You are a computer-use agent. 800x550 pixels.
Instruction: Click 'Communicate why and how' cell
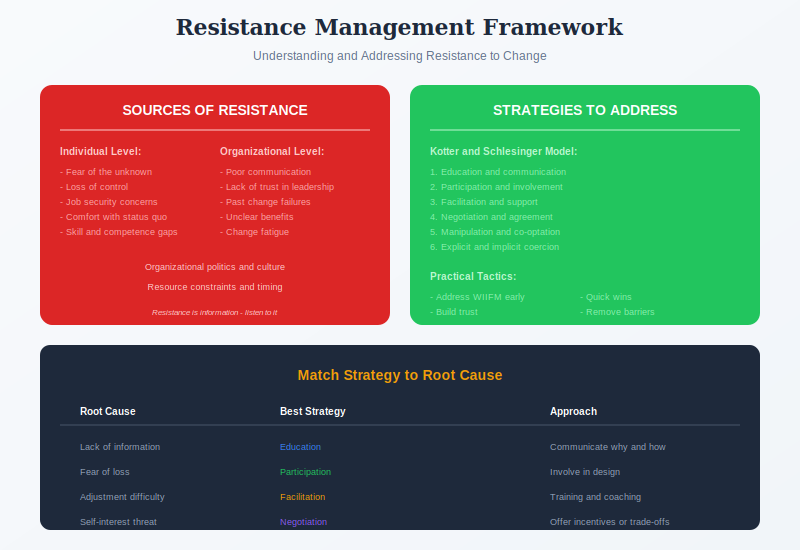[x=608, y=447]
